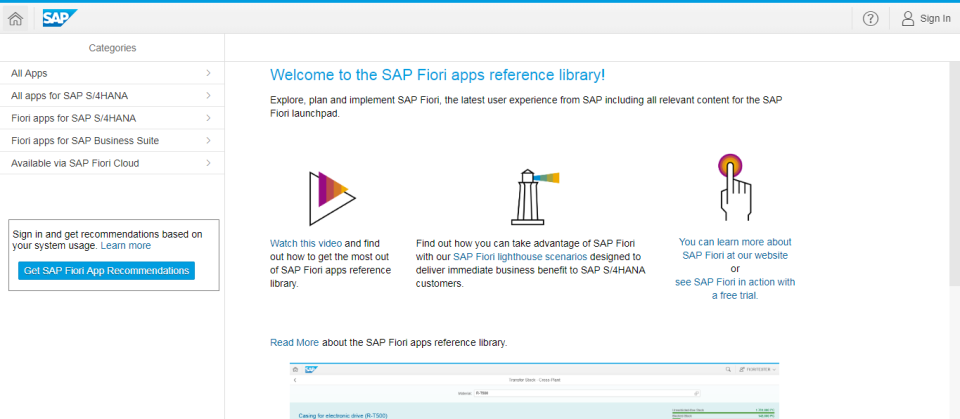Image resolution: width=960 pixels, height=419 pixels.
Task: Click the video play triangle icon
Action: [x=331, y=196]
